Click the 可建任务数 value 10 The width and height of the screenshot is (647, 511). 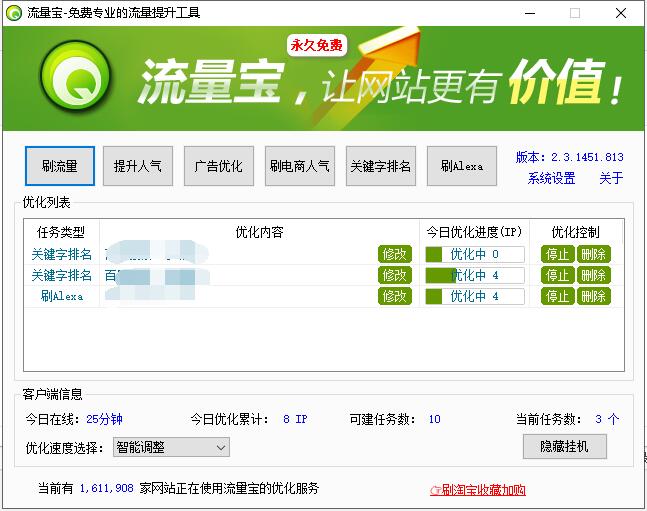click(x=434, y=419)
